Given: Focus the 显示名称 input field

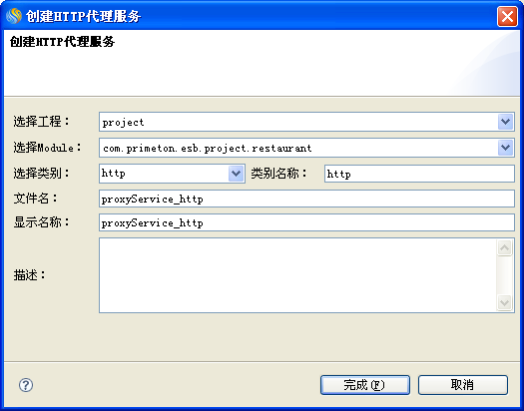Looking at the screenshot, I should (306, 223).
